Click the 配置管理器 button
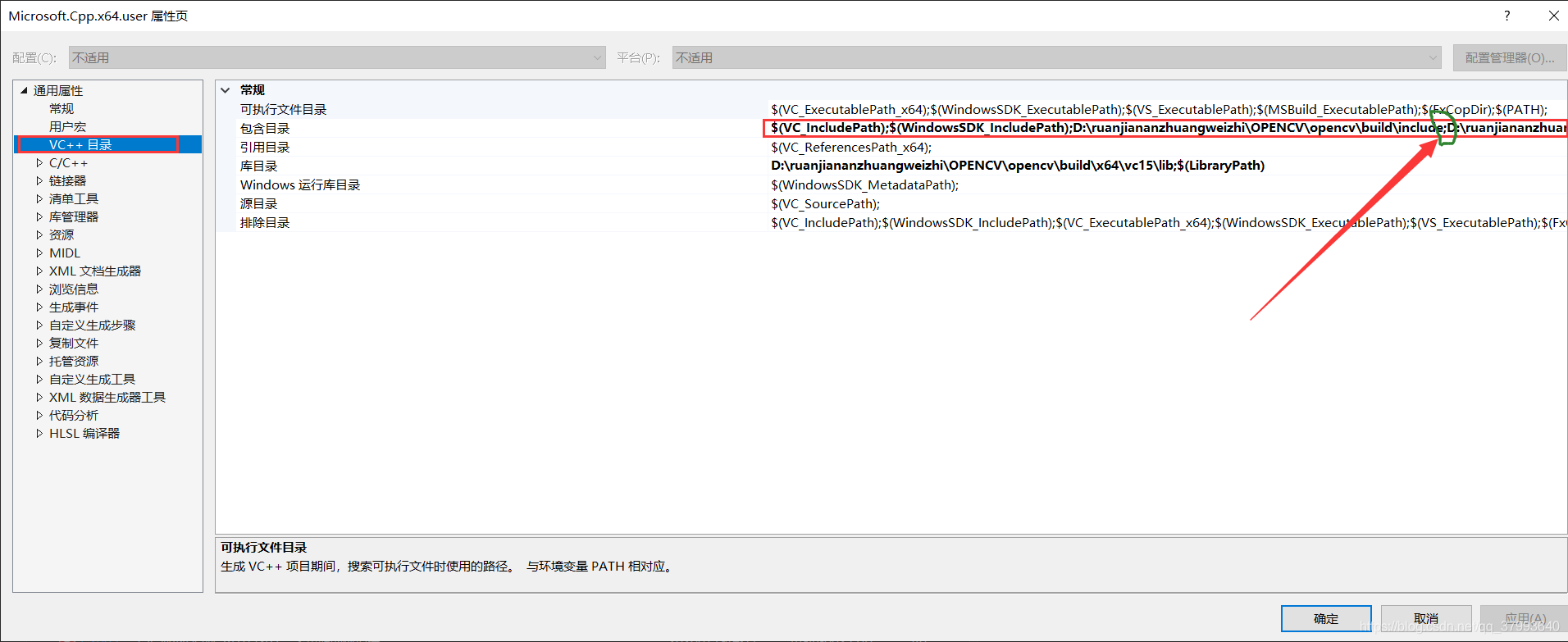This screenshot has height=642, width=1568. [x=1510, y=57]
